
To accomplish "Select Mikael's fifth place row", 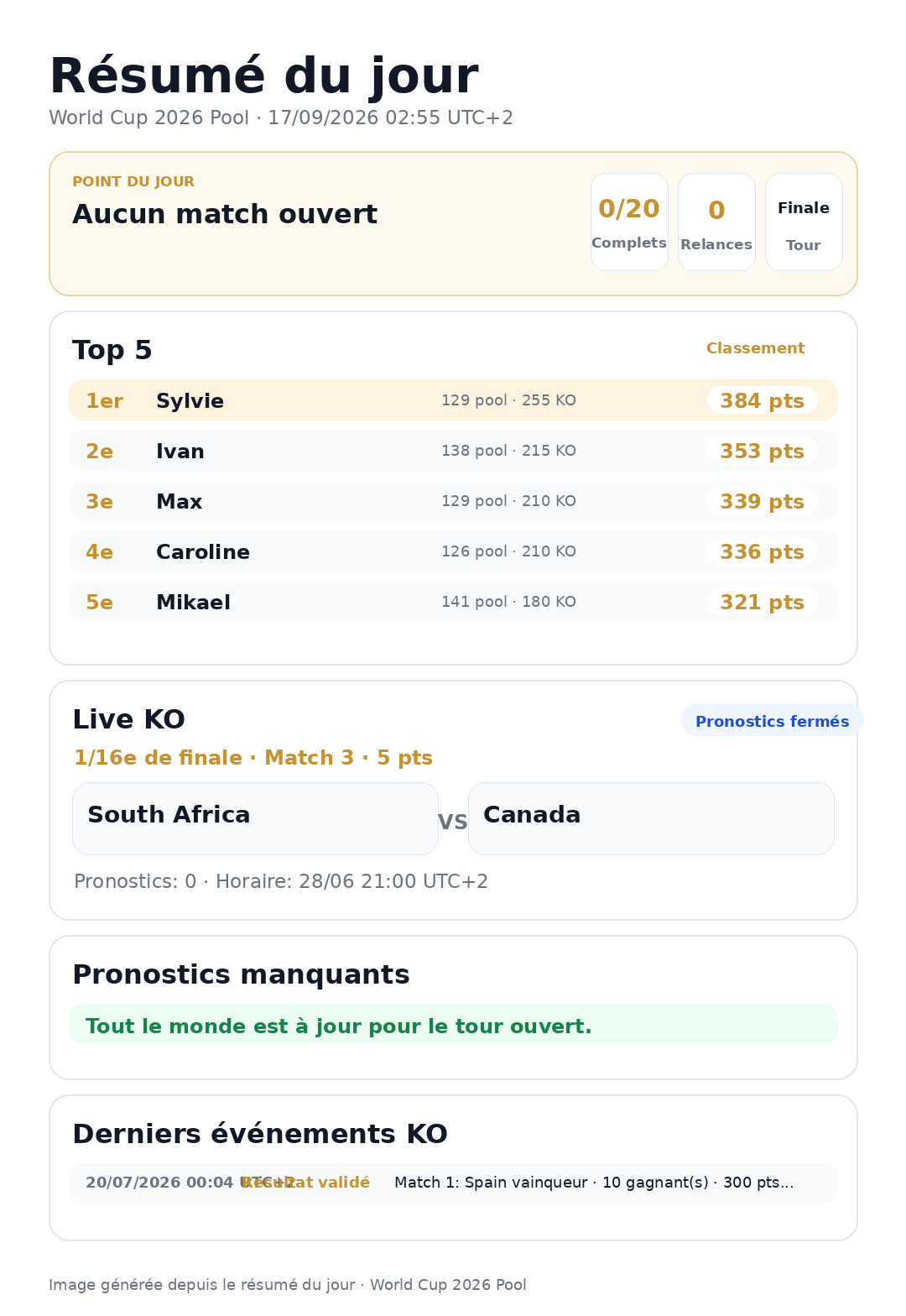I will (x=453, y=602).
